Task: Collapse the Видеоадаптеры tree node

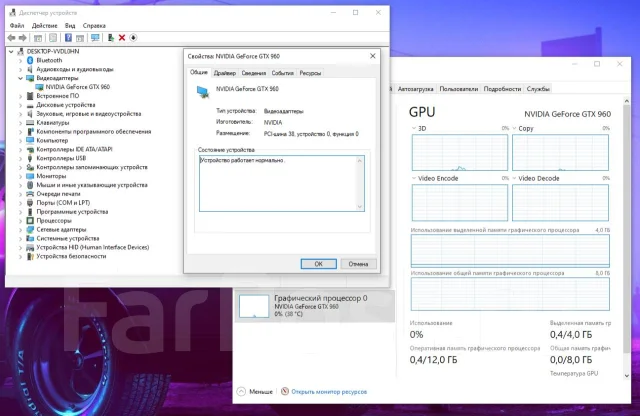Action: coord(20,78)
